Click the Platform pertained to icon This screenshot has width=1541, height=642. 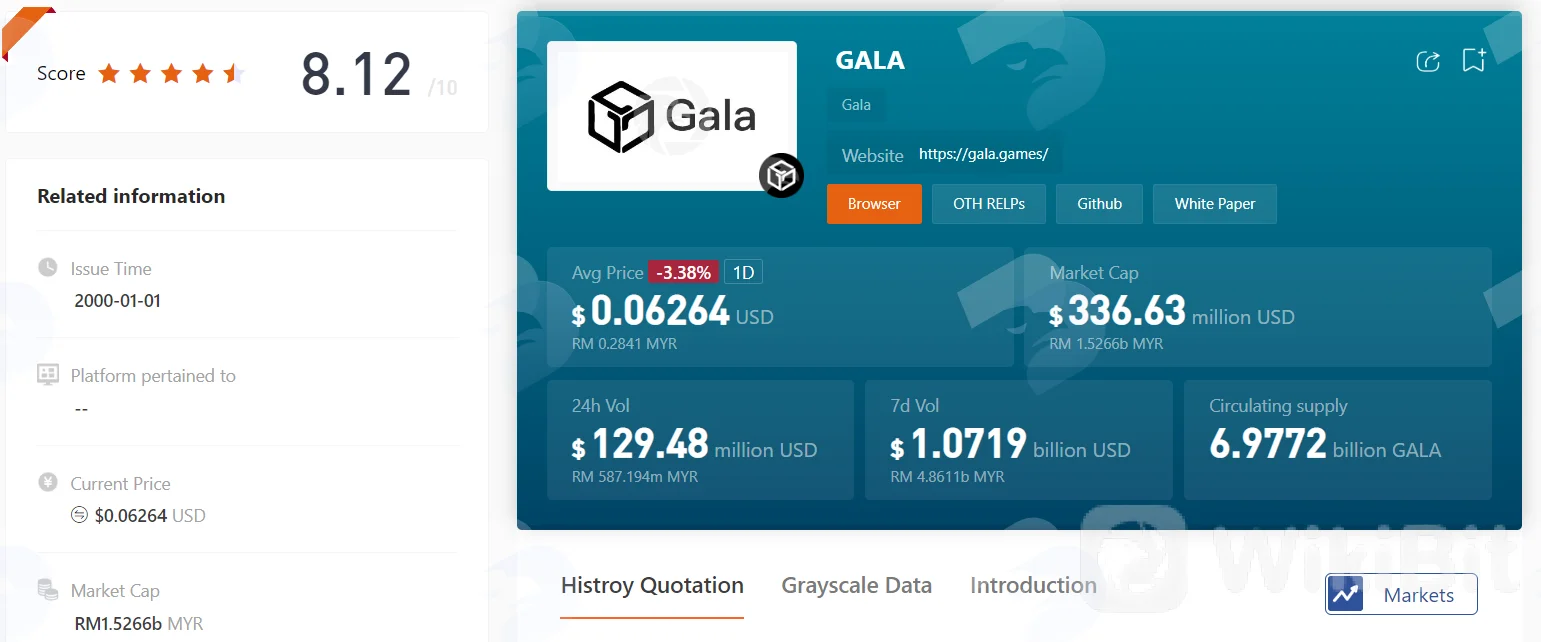[x=47, y=375]
